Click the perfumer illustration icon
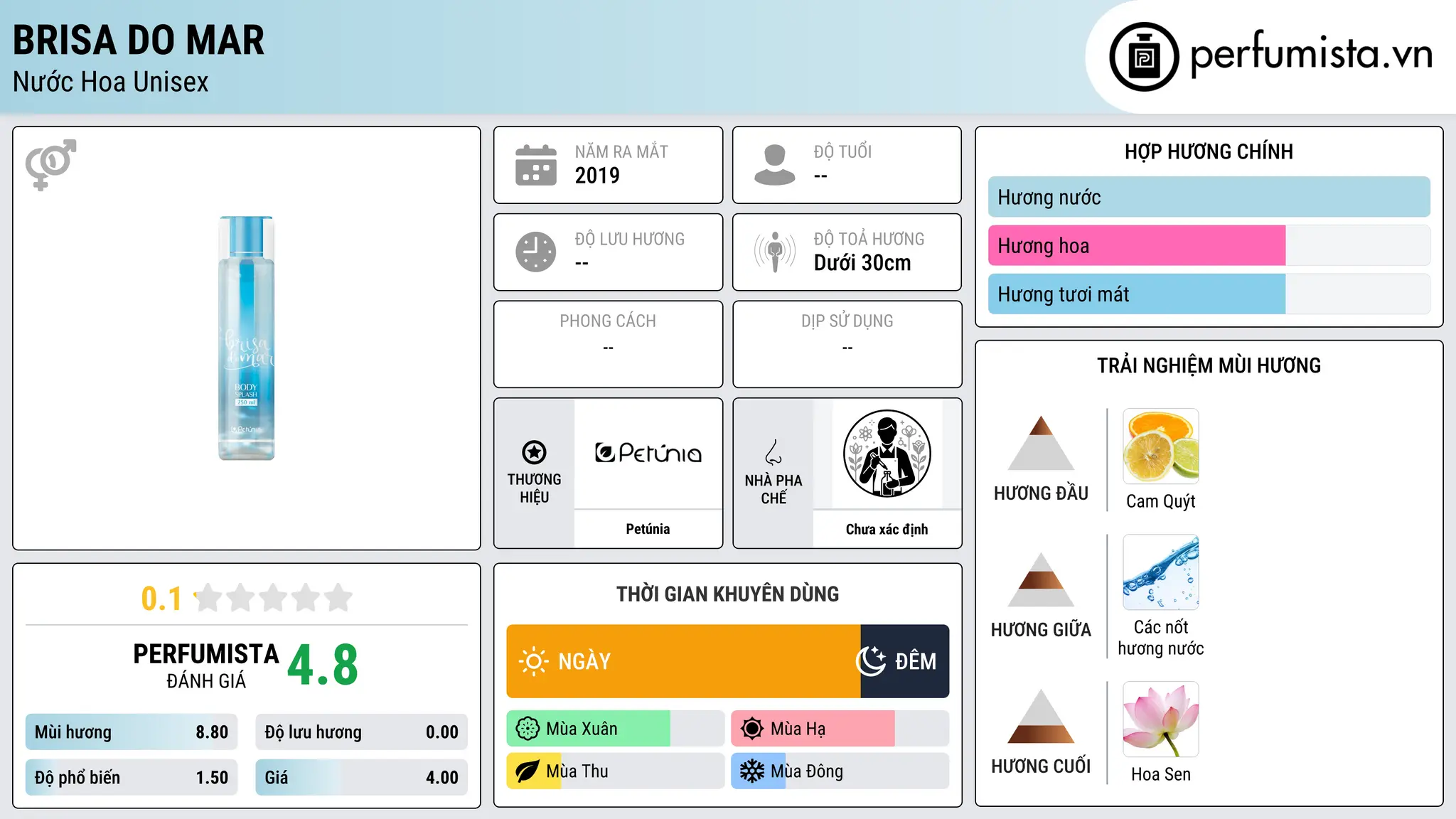The image size is (1456, 819). (887, 454)
